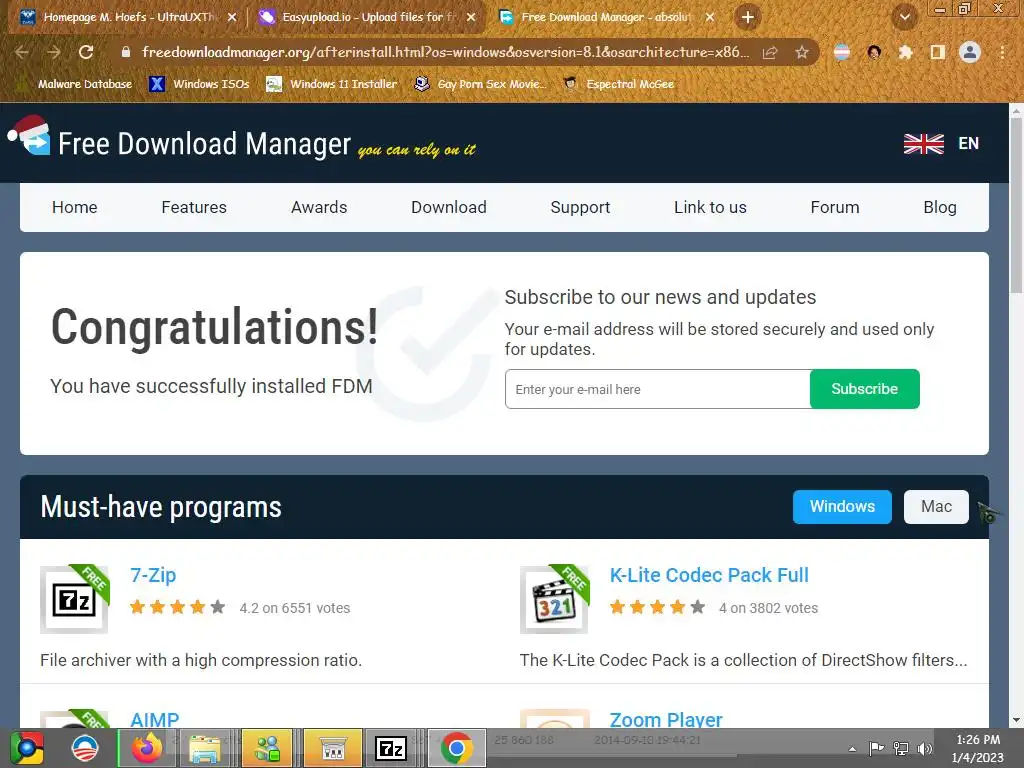Click the taskbar start button

(x=27, y=748)
